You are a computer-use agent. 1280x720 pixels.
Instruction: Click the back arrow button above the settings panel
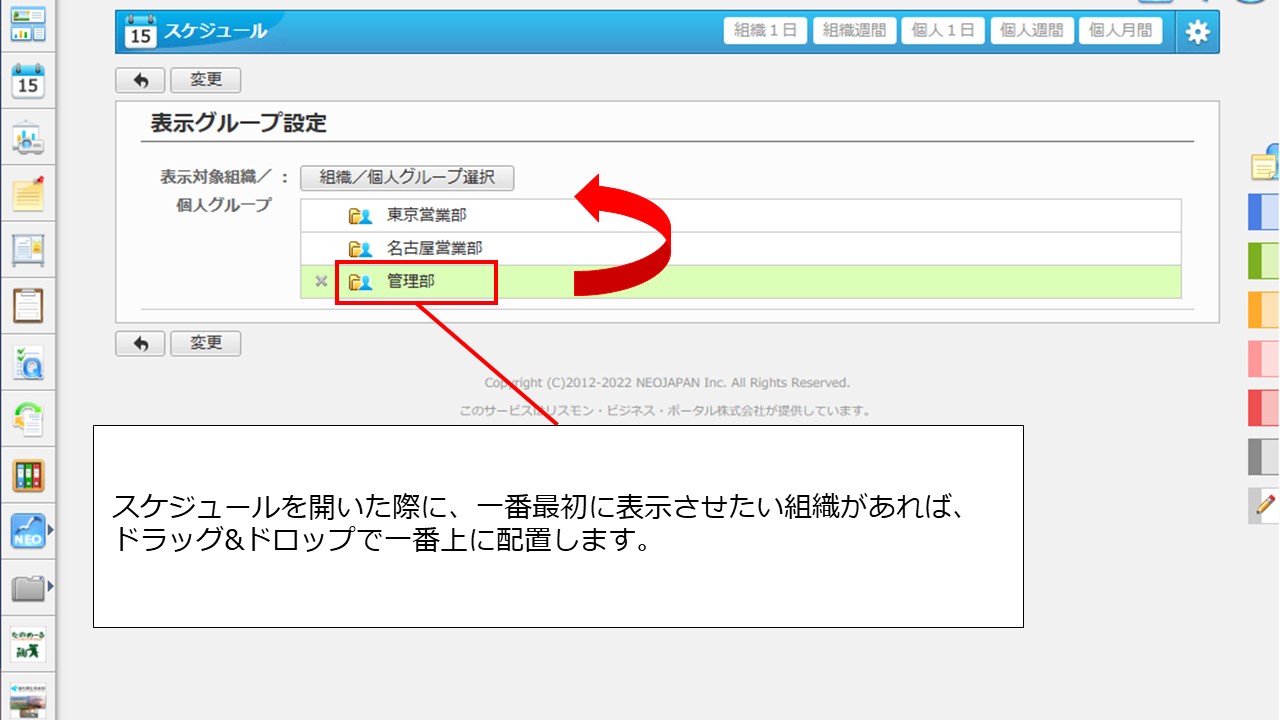click(x=141, y=80)
